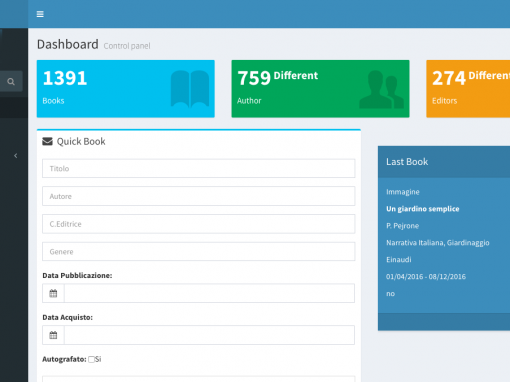
Task: Click the envelope icon beside Quick Book
Action: 47,142
